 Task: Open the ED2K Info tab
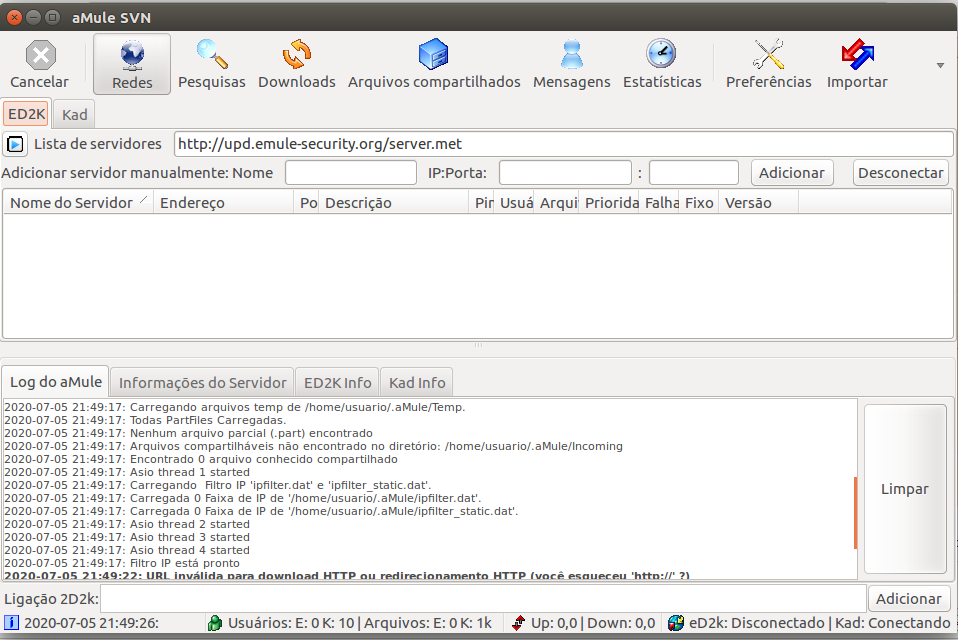(x=337, y=383)
